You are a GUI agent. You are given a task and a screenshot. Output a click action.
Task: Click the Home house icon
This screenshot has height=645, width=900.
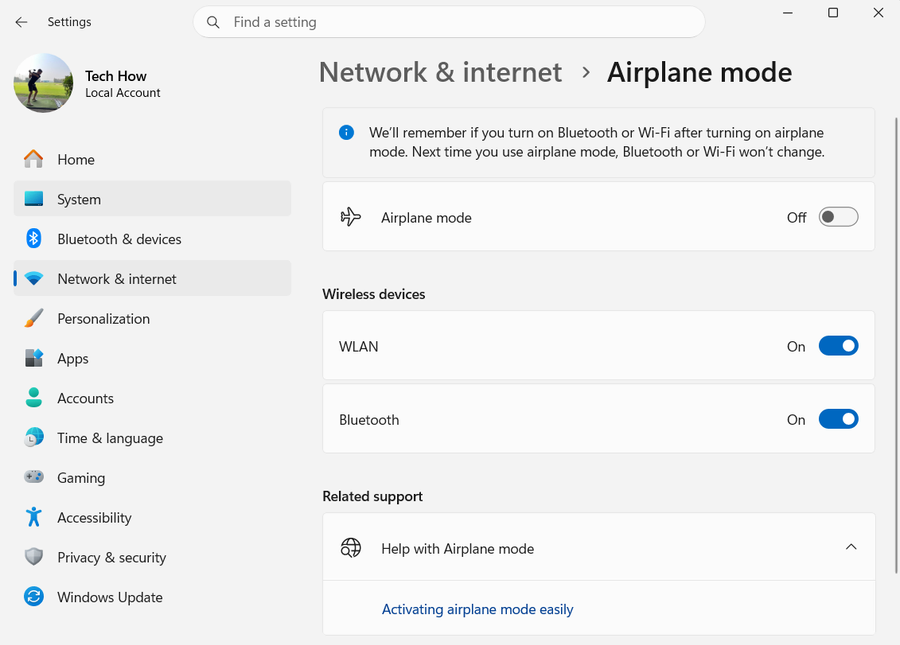click(33, 159)
